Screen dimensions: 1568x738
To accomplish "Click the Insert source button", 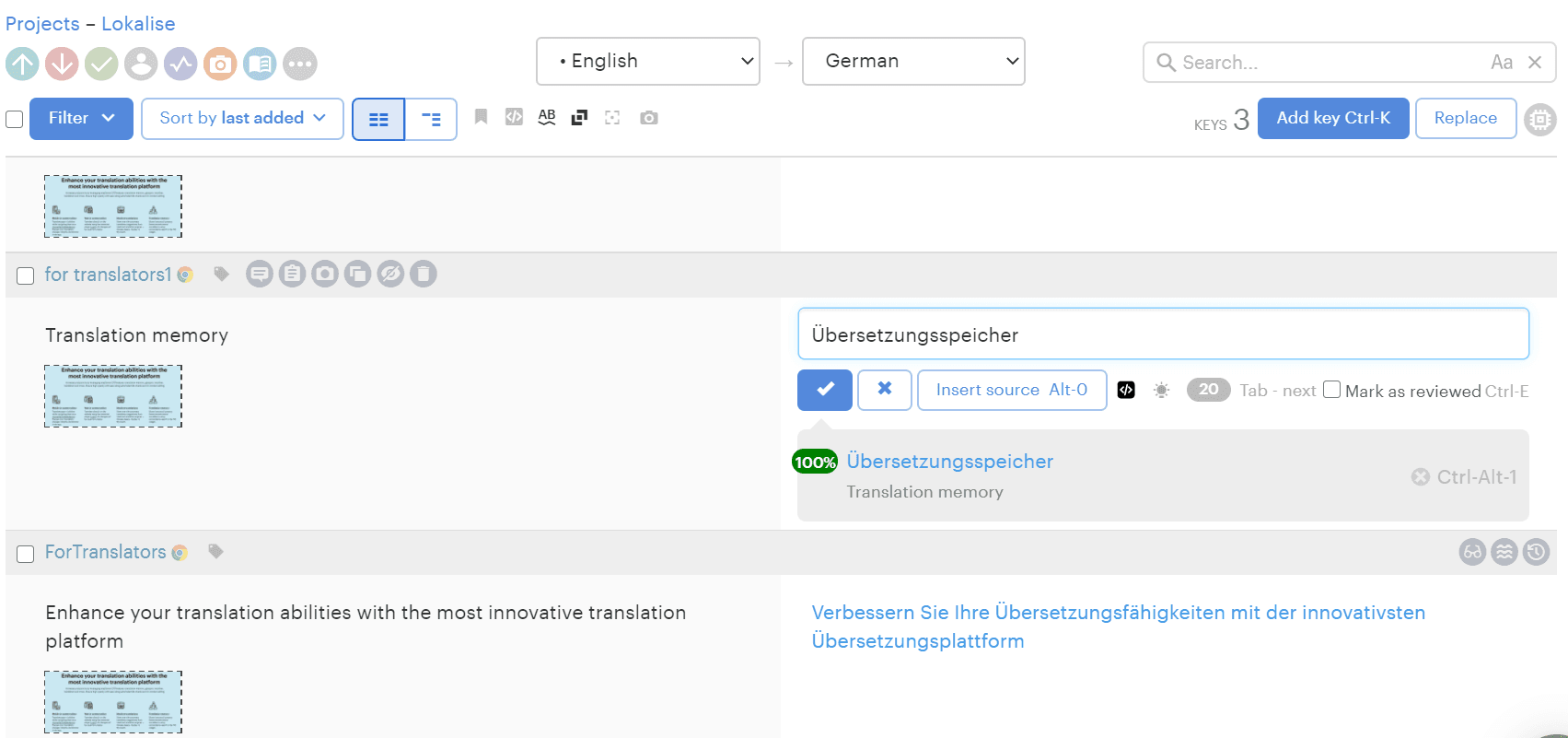I will tap(1011, 390).
